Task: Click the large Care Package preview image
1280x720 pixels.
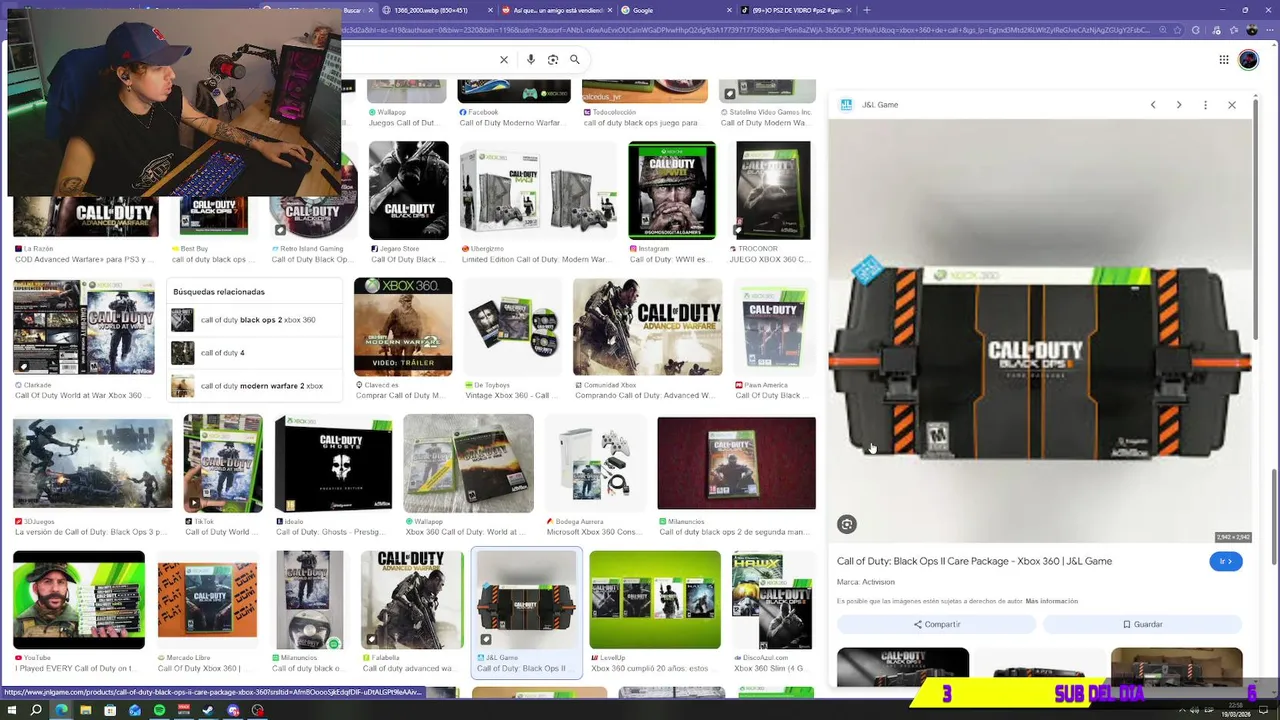Action: pos(1040,330)
